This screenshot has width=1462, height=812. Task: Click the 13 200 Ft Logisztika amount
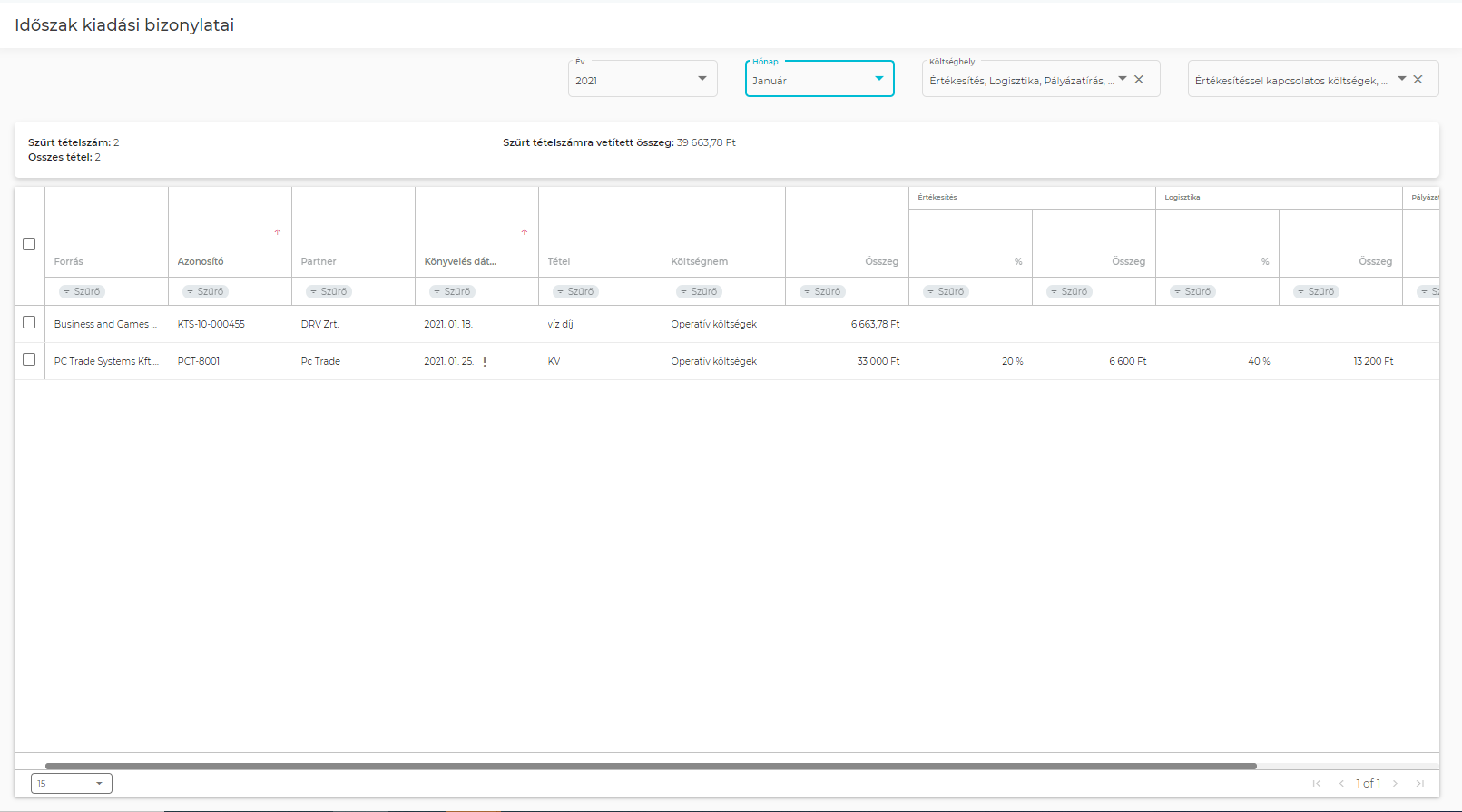pos(1374,361)
